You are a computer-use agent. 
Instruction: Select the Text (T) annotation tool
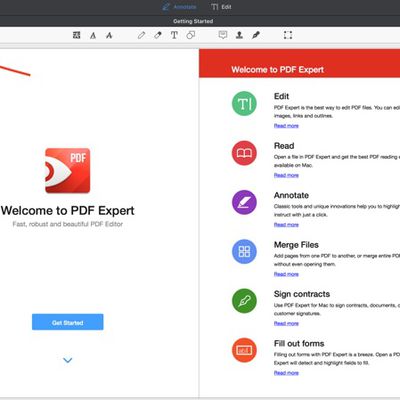[x=174, y=35]
